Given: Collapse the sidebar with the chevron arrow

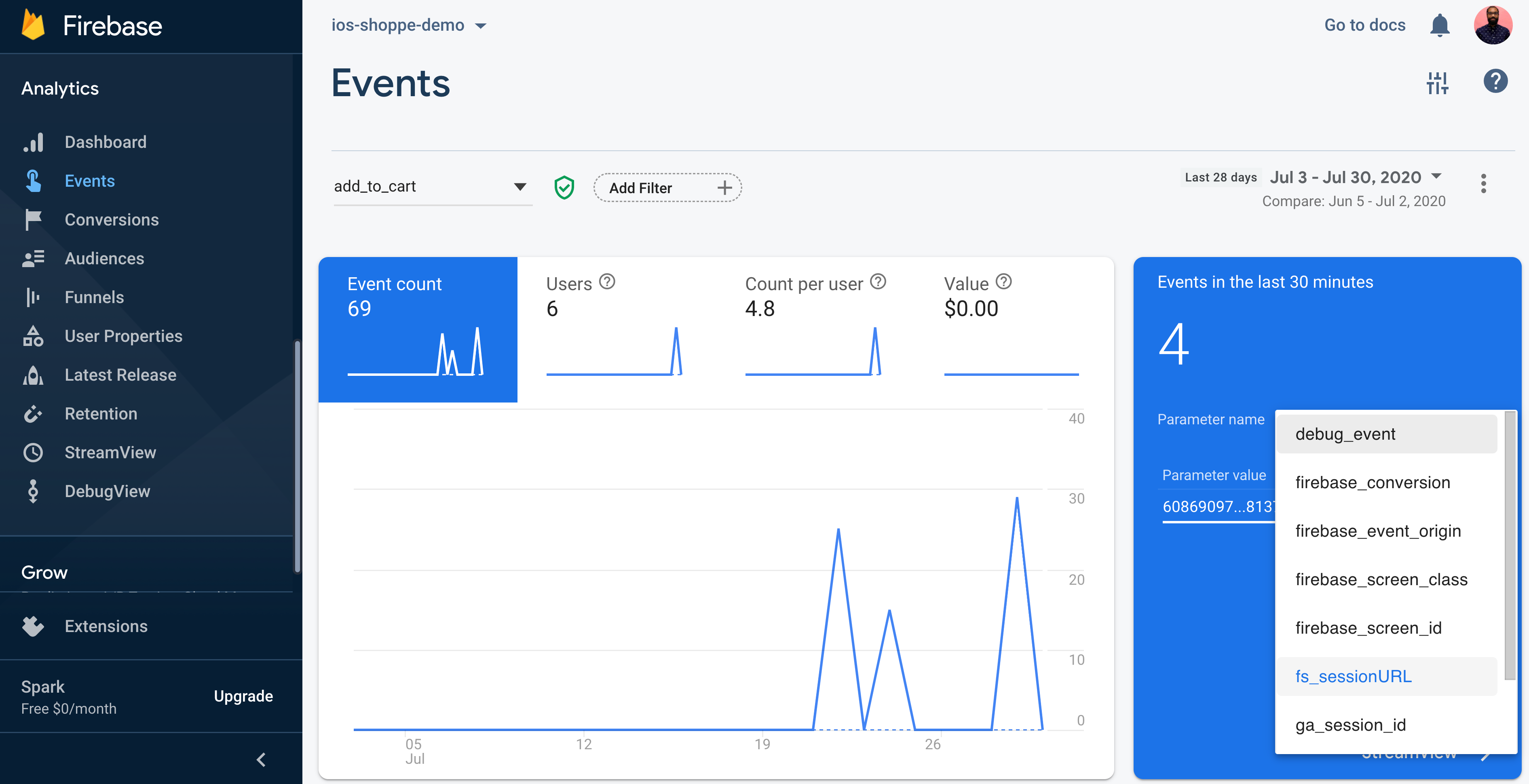Looking at the screenshot, I should (261, 760).
